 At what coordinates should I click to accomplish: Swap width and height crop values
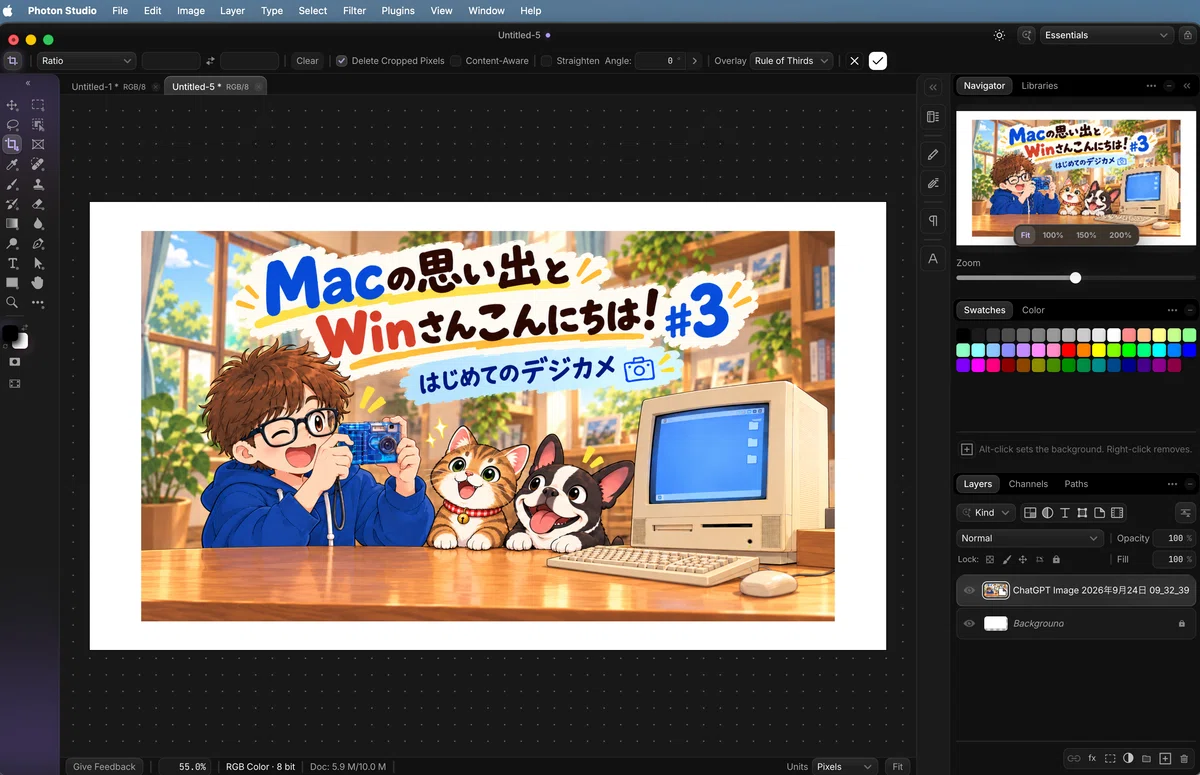[x=210, y=61]
